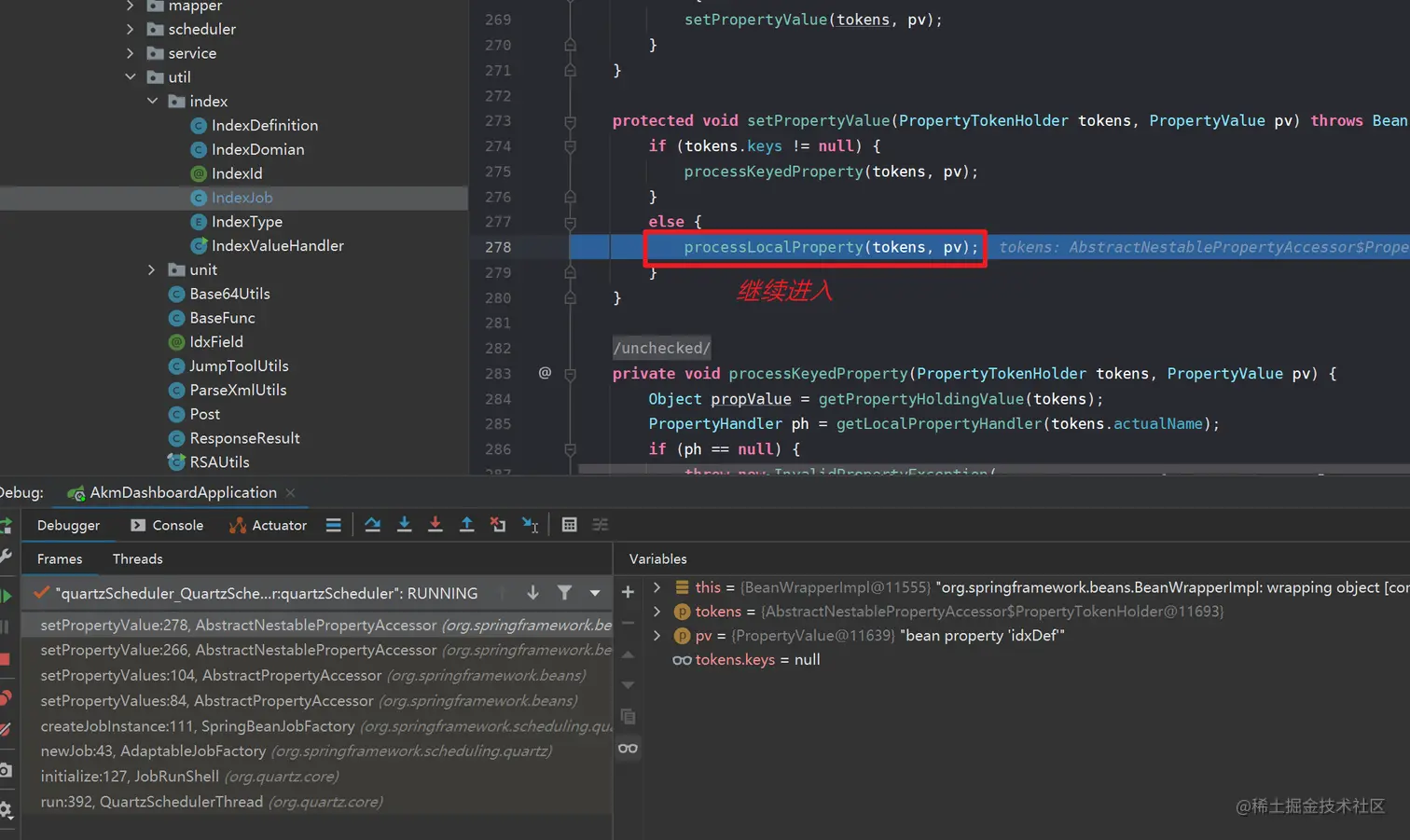Open the Evaluate Expression calculator icon
Image resolution: width=1410 pixels, height=840 pixels.
point(569,525)
